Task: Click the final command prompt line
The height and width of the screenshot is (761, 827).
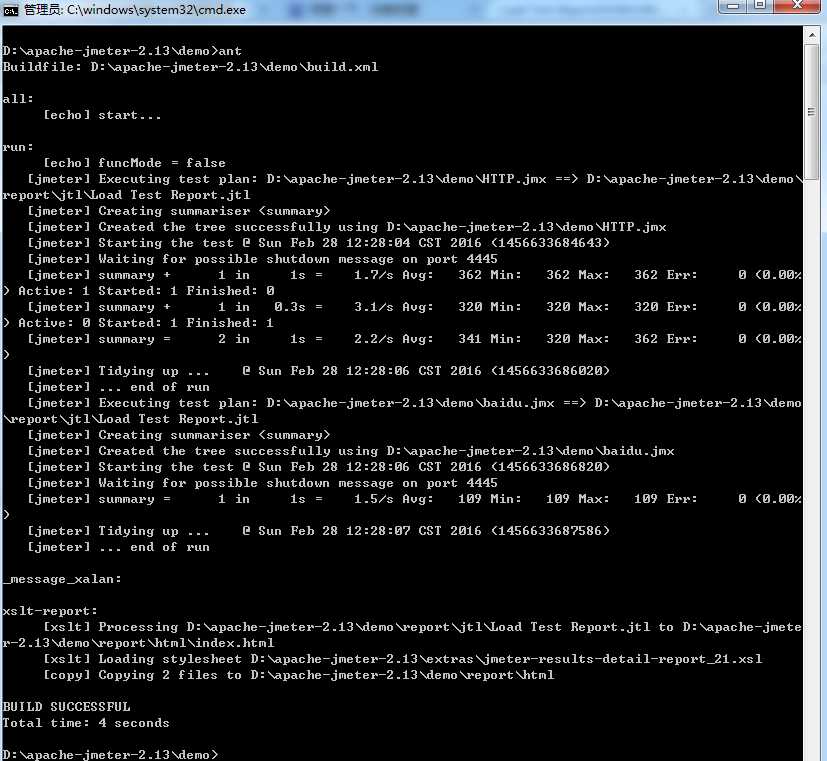Action: point(110,755)
